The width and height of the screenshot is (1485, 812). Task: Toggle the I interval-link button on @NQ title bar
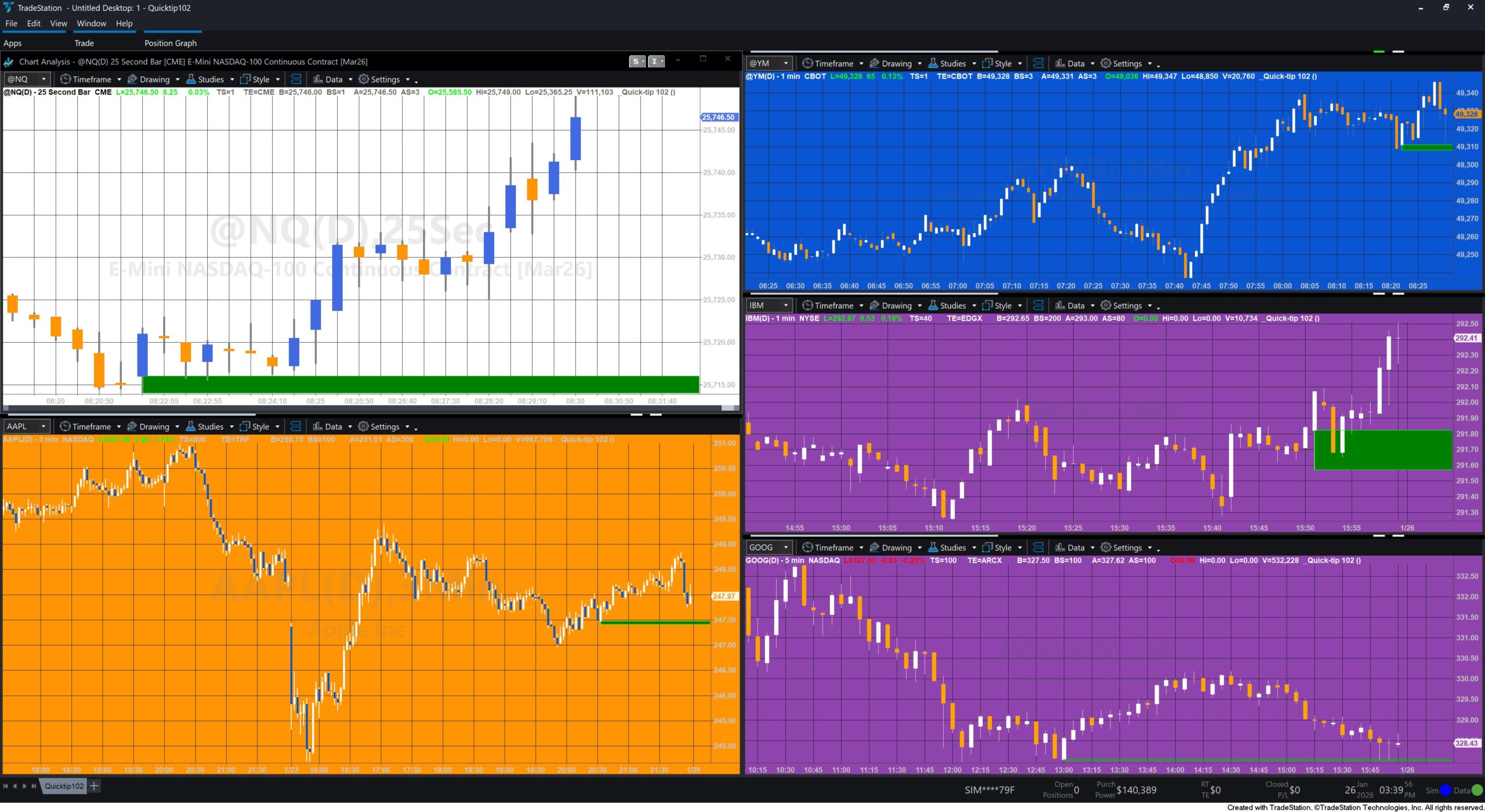(656, 61)
